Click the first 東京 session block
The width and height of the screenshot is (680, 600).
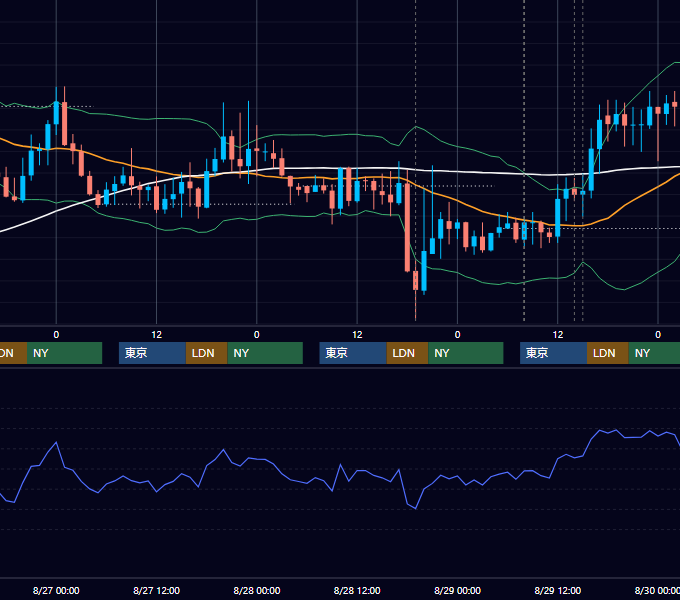click(152, 353)
